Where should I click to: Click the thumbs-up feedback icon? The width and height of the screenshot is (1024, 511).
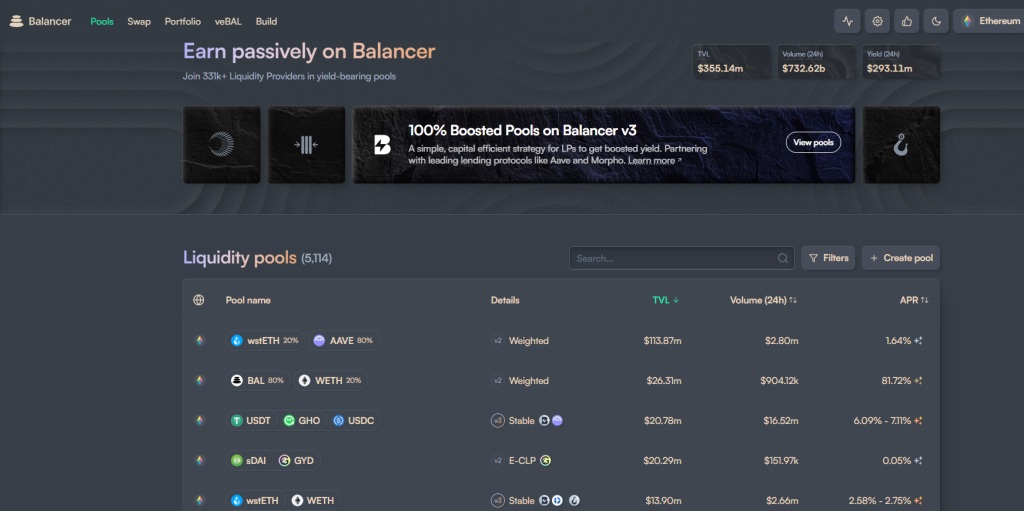coord(907,21)
